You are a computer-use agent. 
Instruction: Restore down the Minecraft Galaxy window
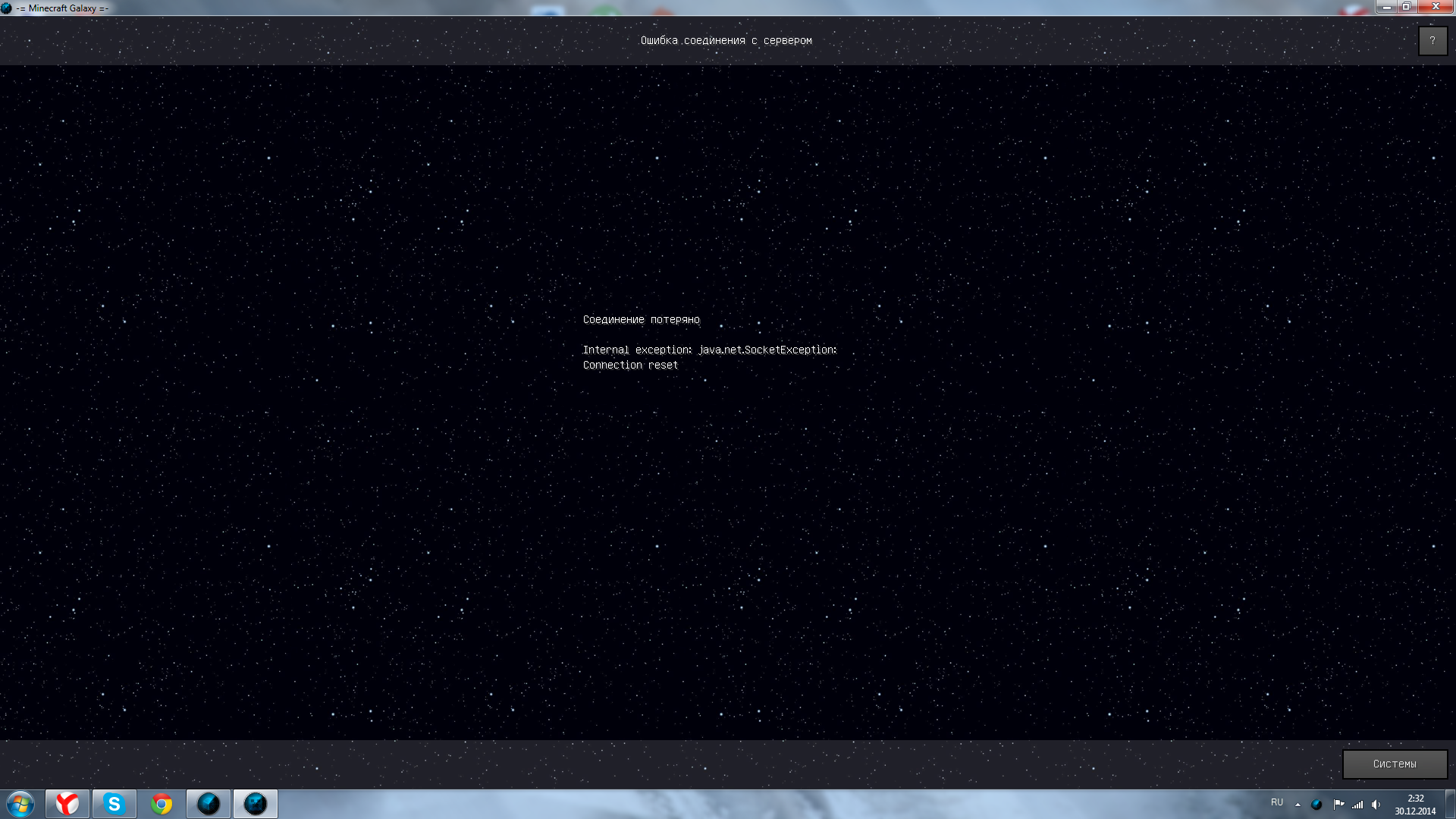[1406, 7]
